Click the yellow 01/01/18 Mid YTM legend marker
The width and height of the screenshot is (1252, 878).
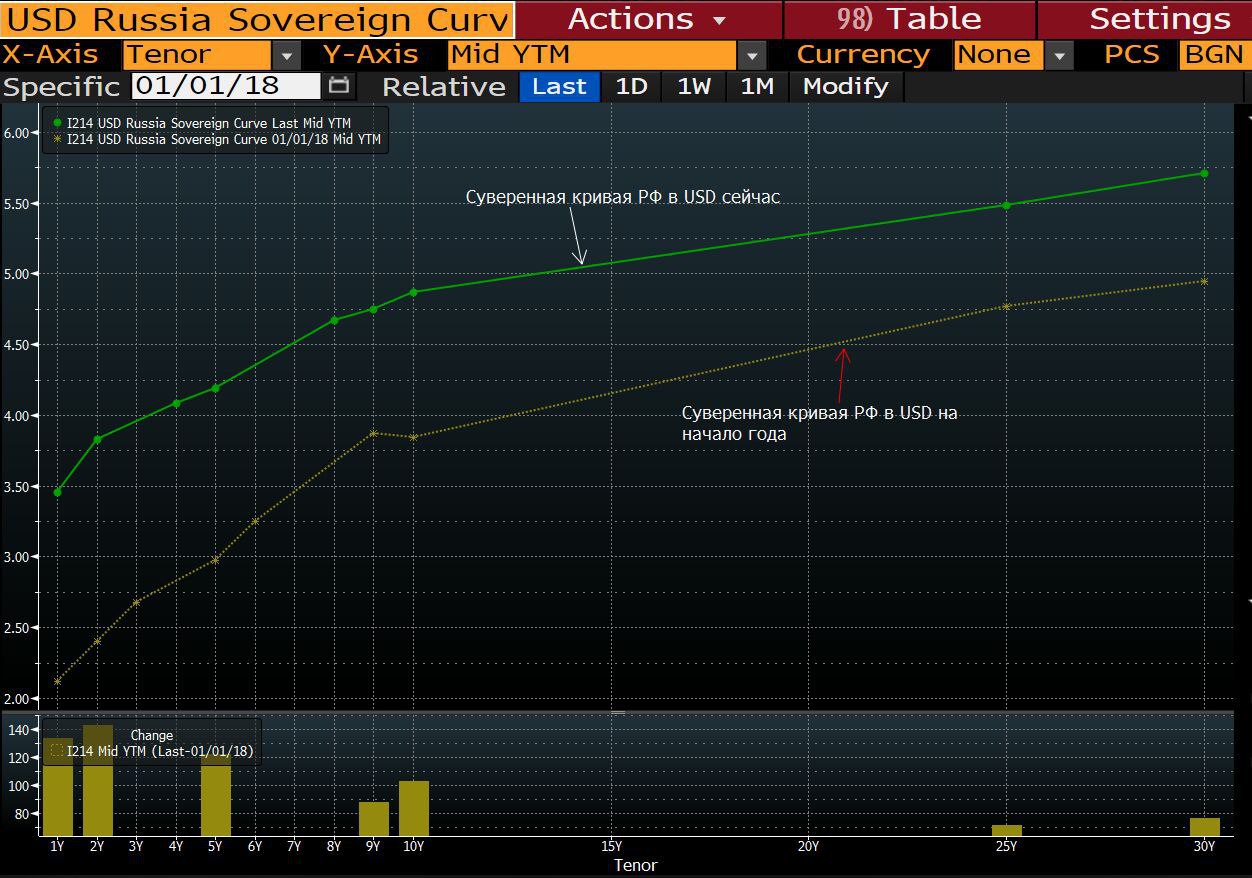(57, 139)
